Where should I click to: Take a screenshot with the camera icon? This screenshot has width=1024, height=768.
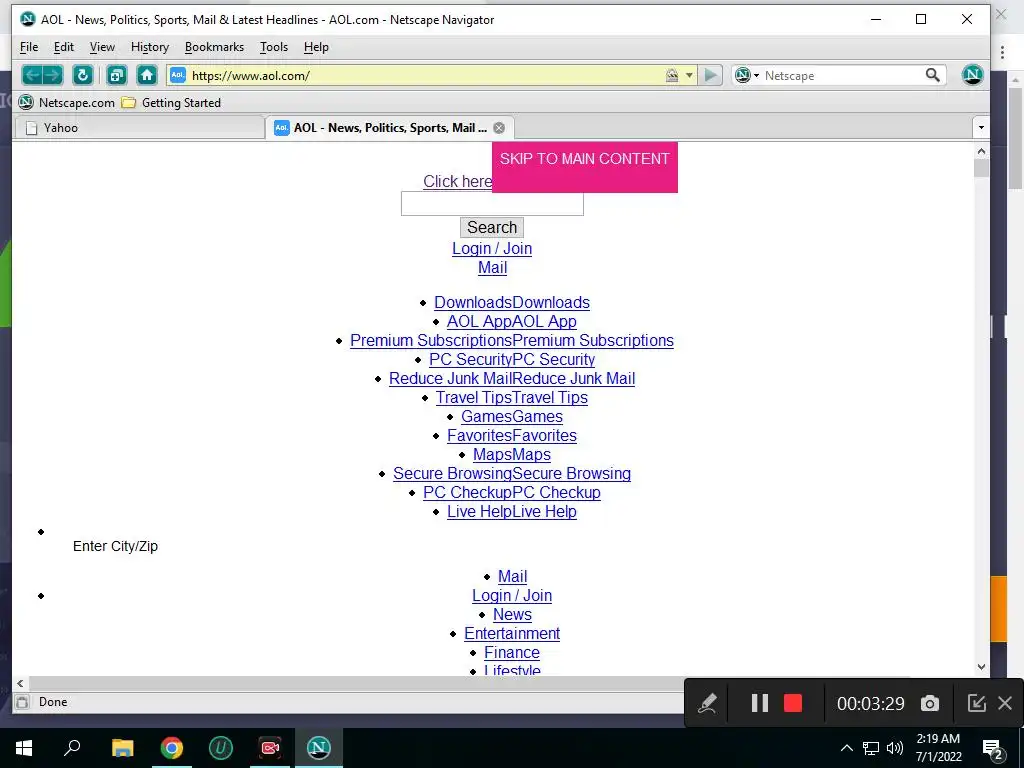click(930, 703)
